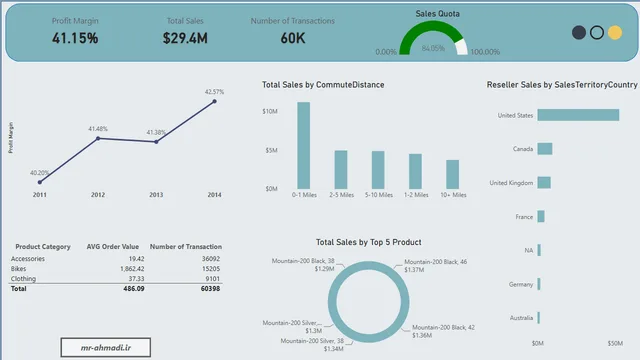Image resolution: width=640 pixels, height=360 pixels.
Task: Click the 486.09 total average value
Action: click(134, 289)
